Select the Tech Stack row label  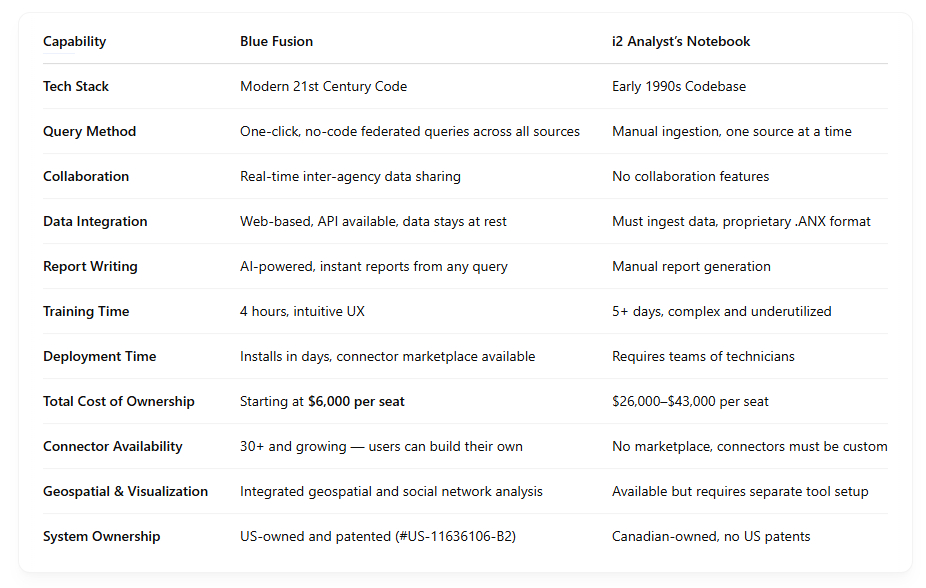(76, 86)
